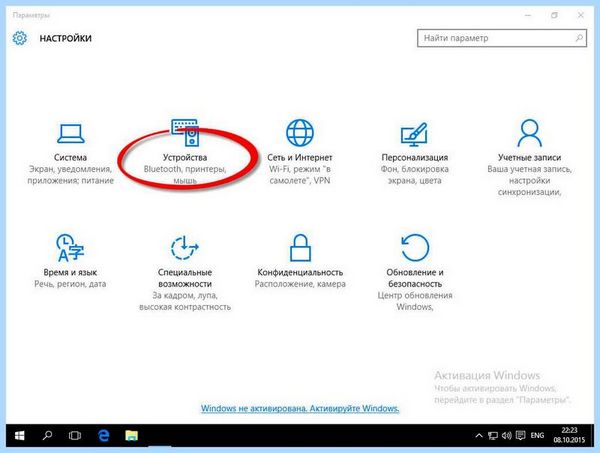Select the Персонализация category label

click(415, 157)
